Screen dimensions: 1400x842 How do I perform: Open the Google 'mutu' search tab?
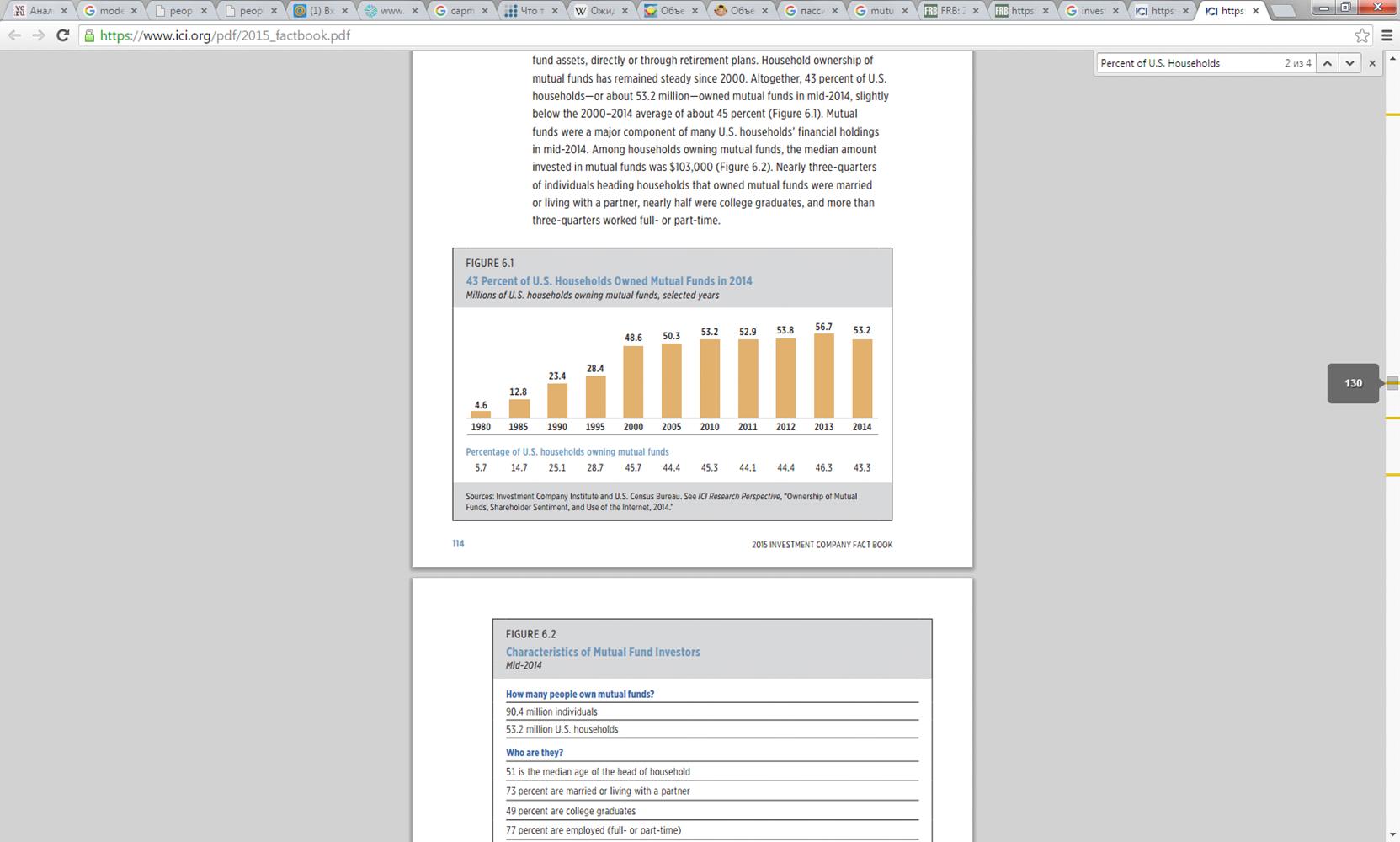click(x=881, y=11)
